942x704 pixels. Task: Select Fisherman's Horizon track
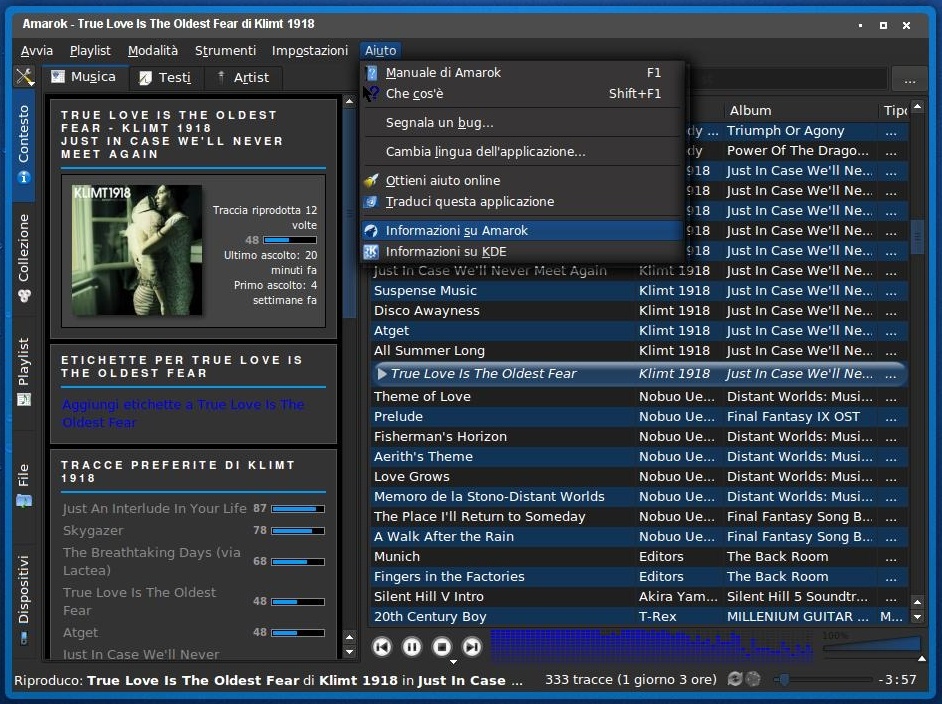coord(639,437)
